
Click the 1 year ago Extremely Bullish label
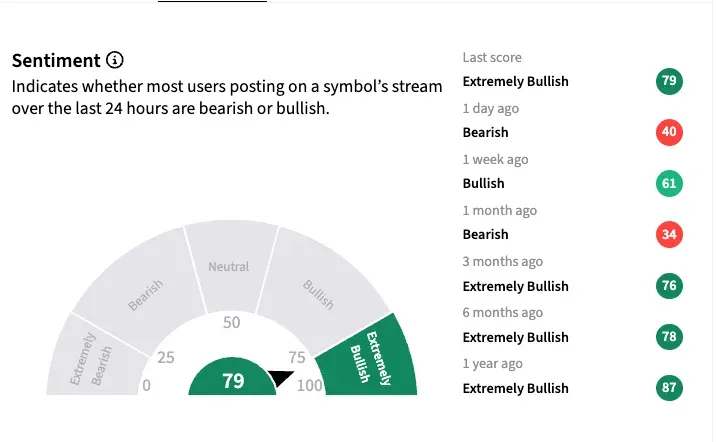point(515,388)
